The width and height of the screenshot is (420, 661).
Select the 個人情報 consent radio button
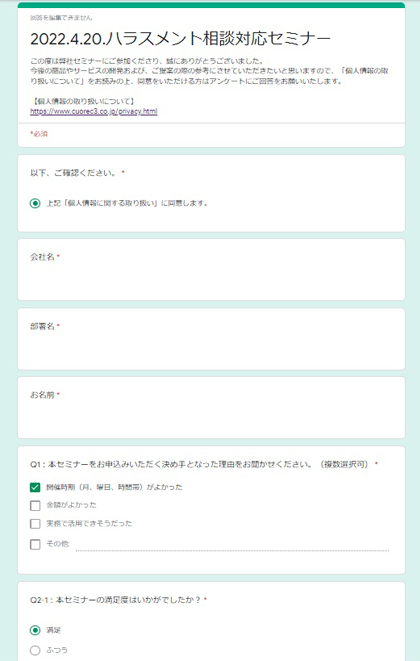pyautogui.click(x=35, y=203)
